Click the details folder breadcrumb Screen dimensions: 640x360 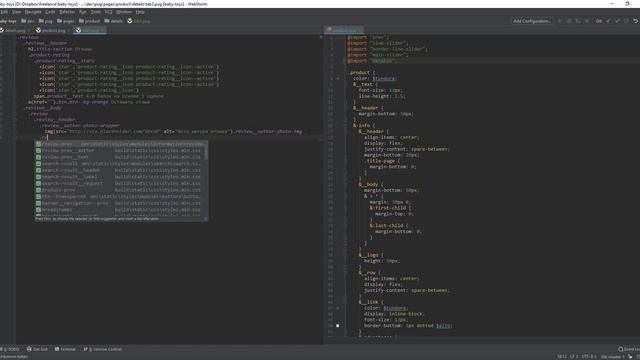113,21
